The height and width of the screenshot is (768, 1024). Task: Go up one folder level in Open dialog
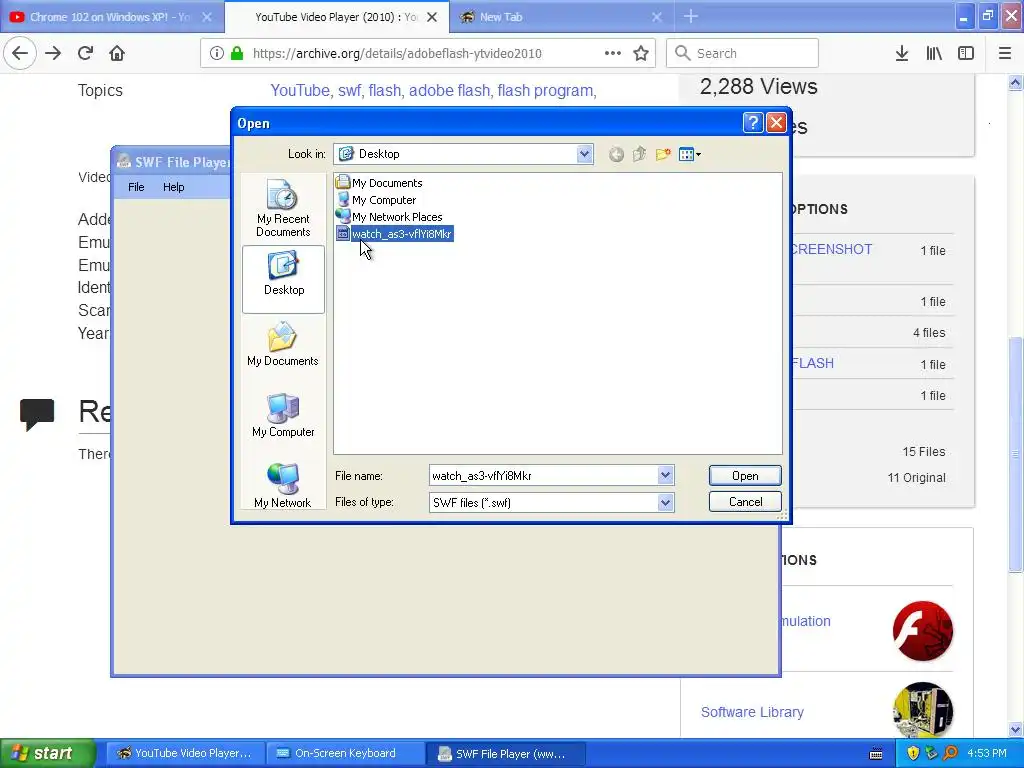coord(639,154)
